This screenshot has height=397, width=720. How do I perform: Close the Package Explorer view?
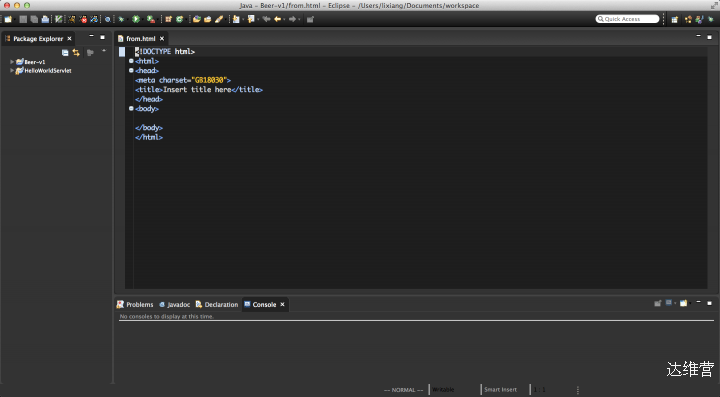point(69,39)
